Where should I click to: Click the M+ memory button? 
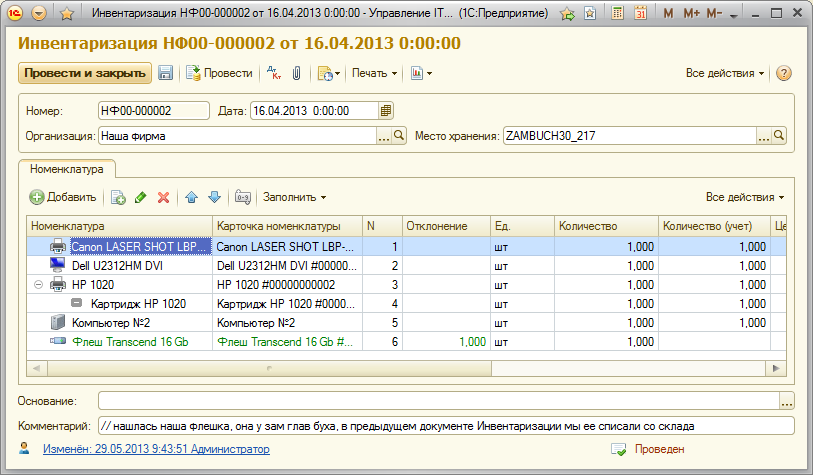691,13
